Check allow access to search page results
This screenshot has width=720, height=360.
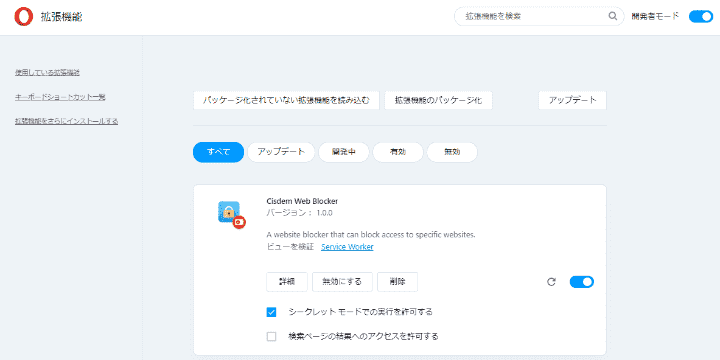pyautogui.click(x=271, y=337)
